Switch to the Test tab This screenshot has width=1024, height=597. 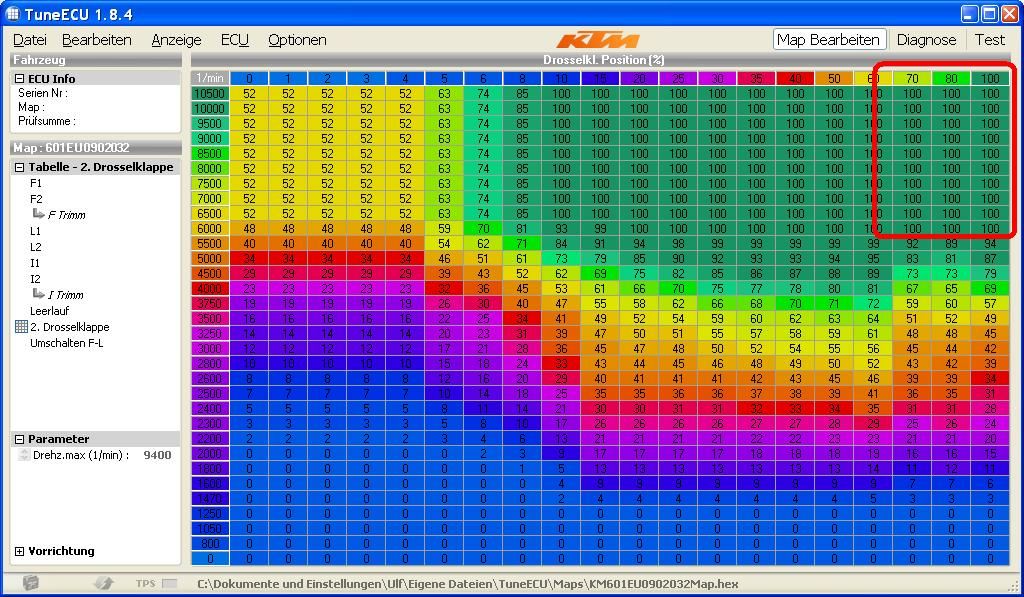(x=990, y=40)
